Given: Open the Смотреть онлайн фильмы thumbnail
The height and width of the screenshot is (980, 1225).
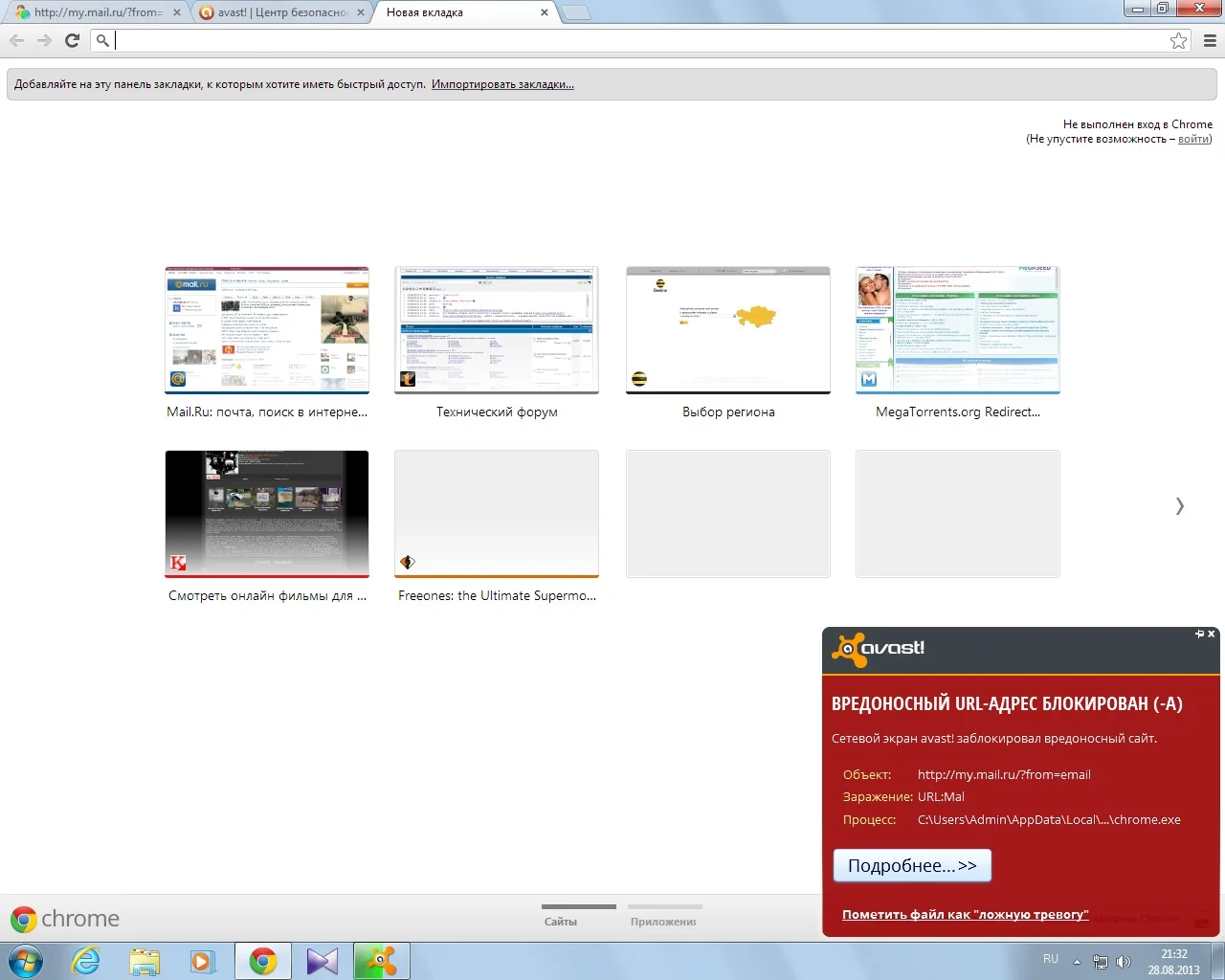Looking at the screenshot, I should (267, 514).
